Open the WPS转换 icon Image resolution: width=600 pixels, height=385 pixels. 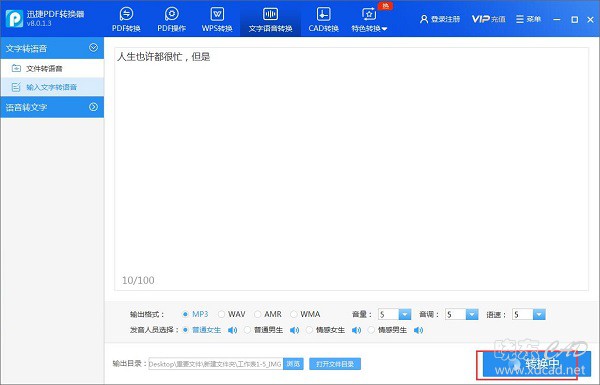(217, 14)
